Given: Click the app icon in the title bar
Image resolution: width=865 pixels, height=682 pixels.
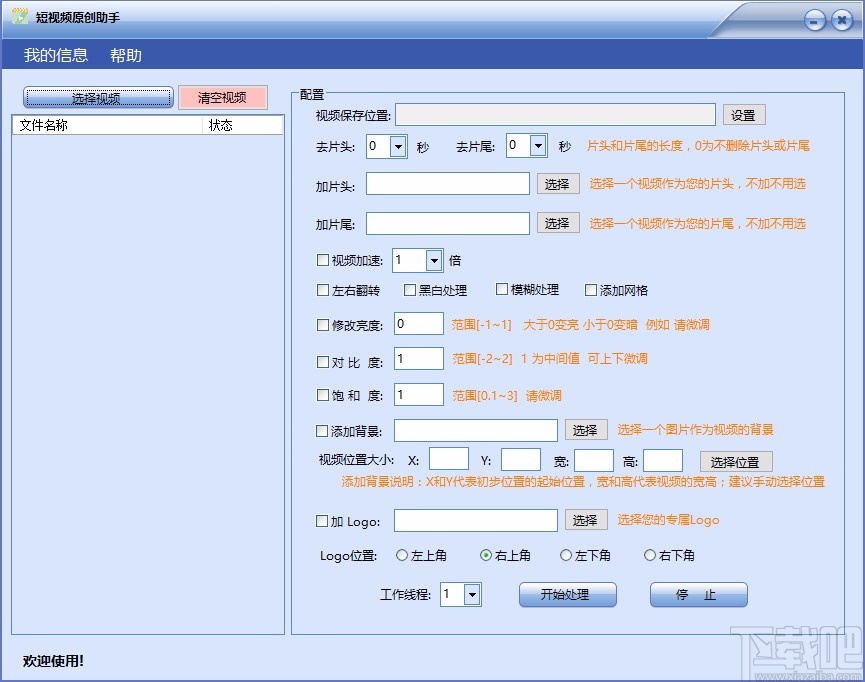Looking at the screenshot, I should pyautogui.click(x=22, y=16).
